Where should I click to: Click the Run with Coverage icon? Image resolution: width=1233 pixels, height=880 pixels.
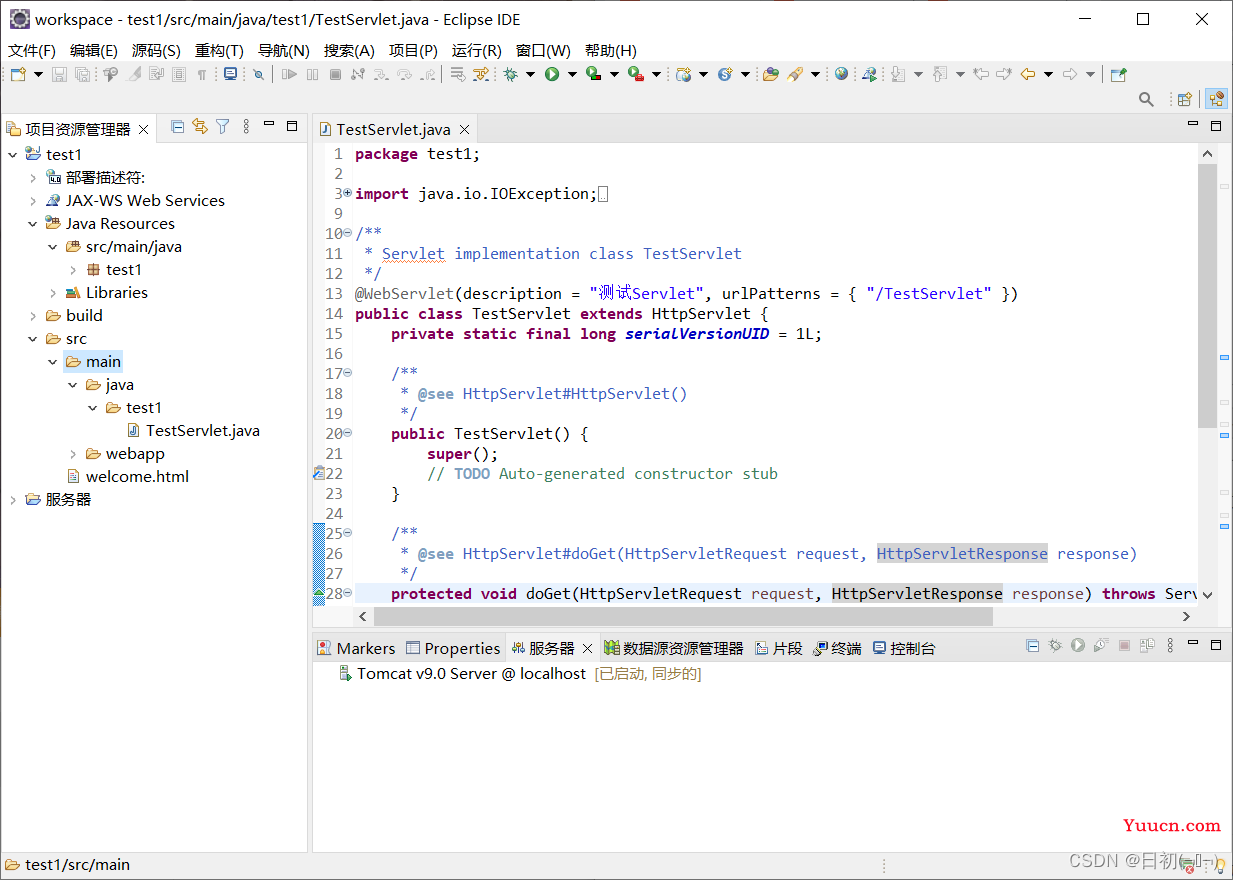coord(593,74)
